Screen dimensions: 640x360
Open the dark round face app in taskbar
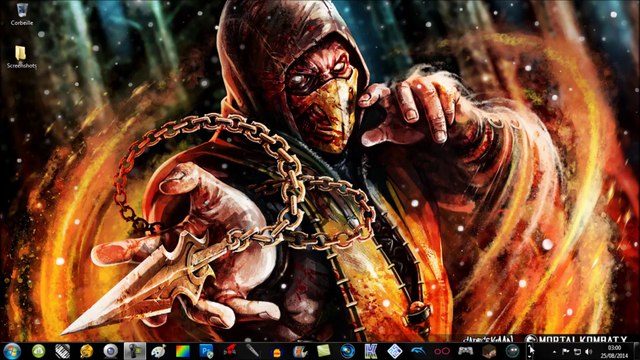tap(513, 351)
